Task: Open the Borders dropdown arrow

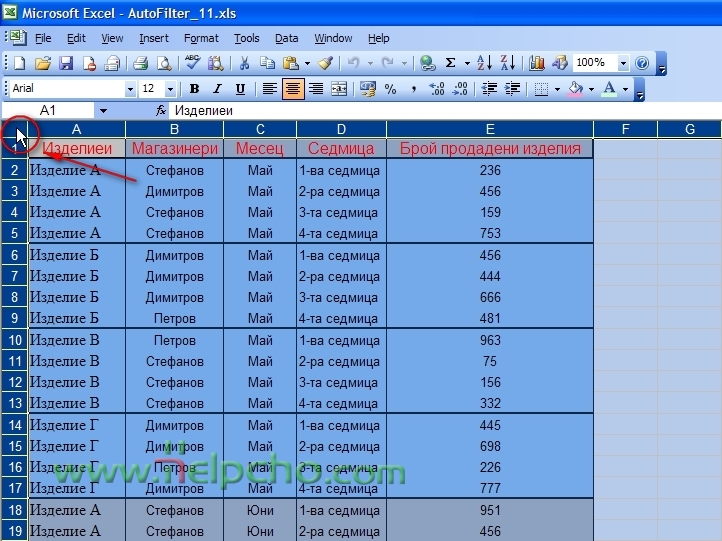Action: [557, 89]
